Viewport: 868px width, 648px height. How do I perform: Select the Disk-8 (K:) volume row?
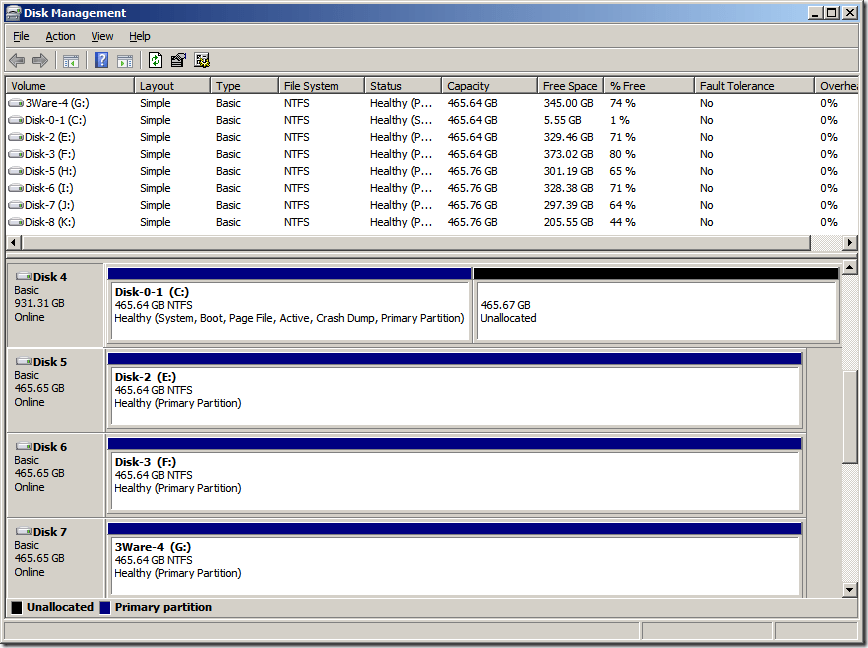point(49,222)
